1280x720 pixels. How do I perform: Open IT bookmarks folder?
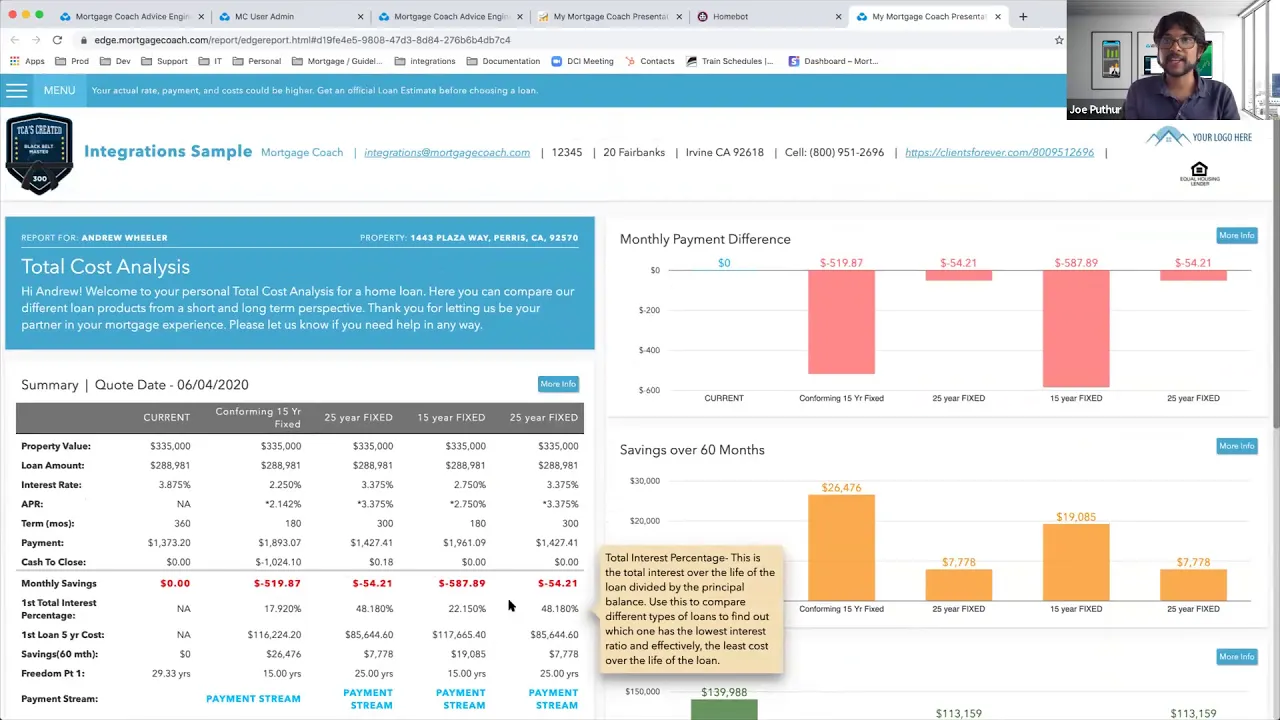tap(210, 61)
